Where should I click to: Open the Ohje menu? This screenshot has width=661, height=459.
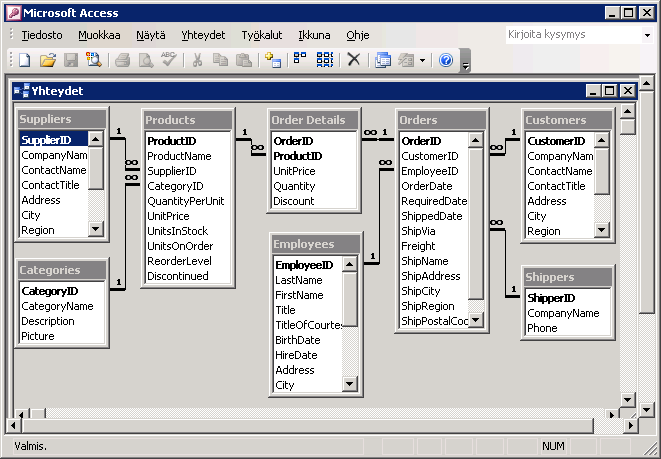point(358,35)
